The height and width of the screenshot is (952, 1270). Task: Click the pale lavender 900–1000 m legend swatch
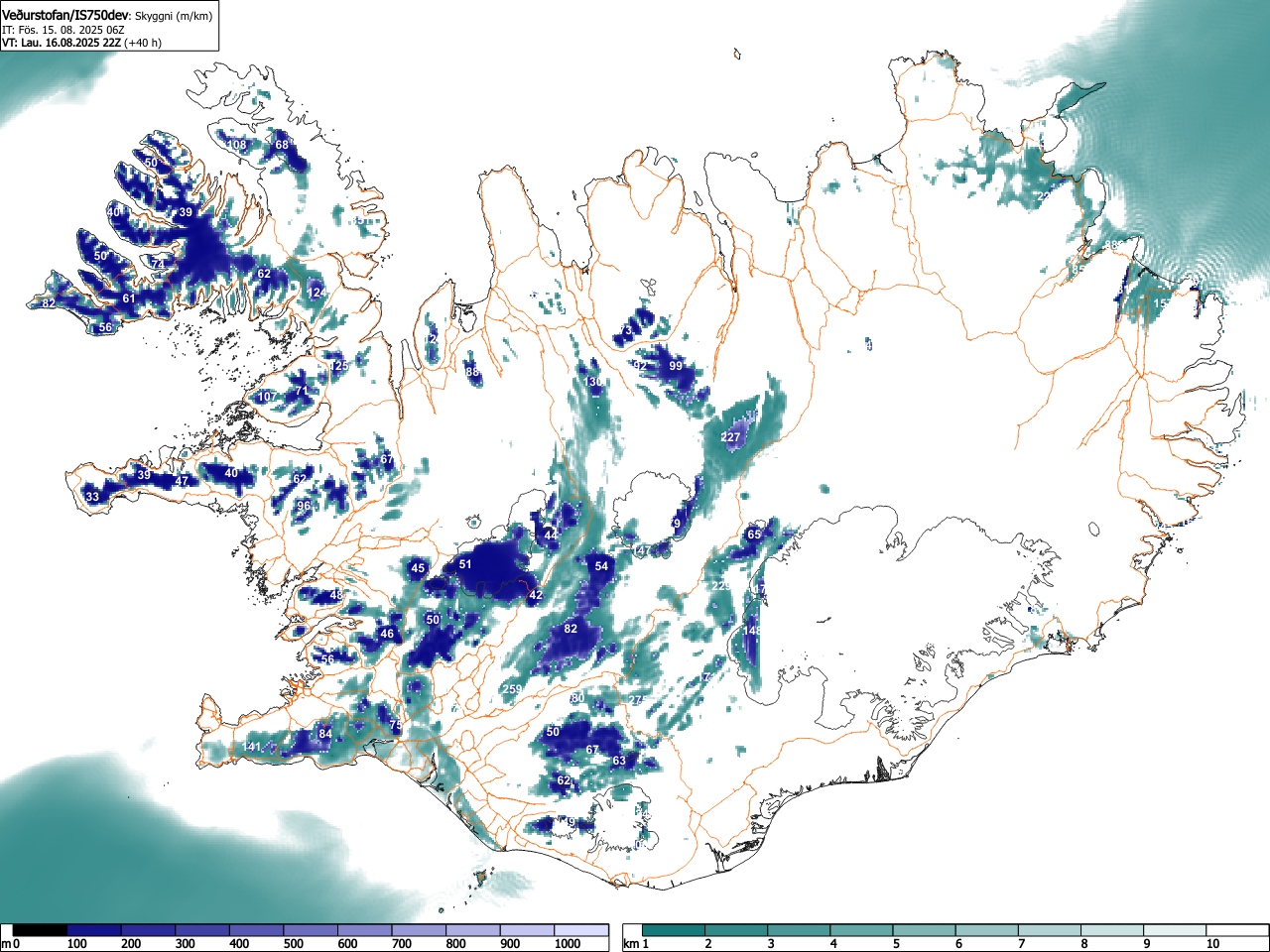[x=527, y=930]
